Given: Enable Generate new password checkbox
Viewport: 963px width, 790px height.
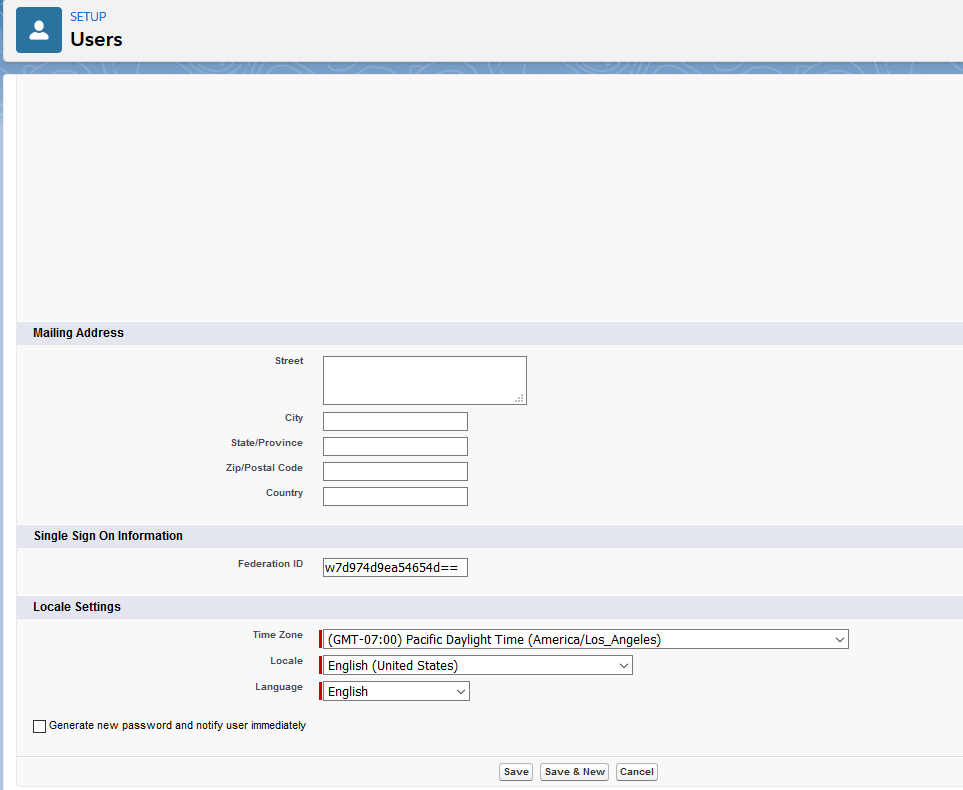Looking at the screenshot, I should [x=39, y=726].
